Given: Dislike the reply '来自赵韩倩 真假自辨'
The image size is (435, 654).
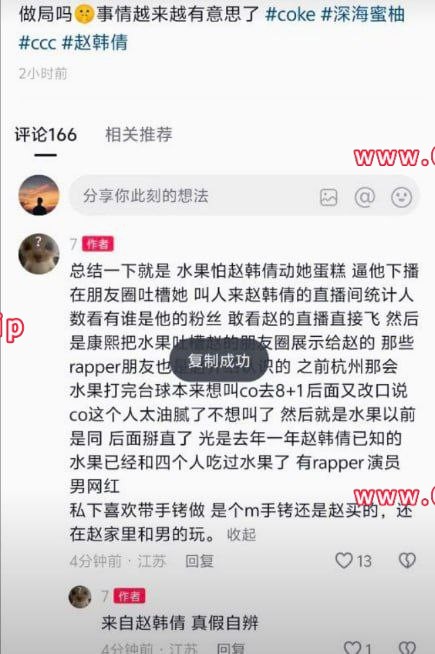Looking at the screenshot, I should click(x=407, y=647).
